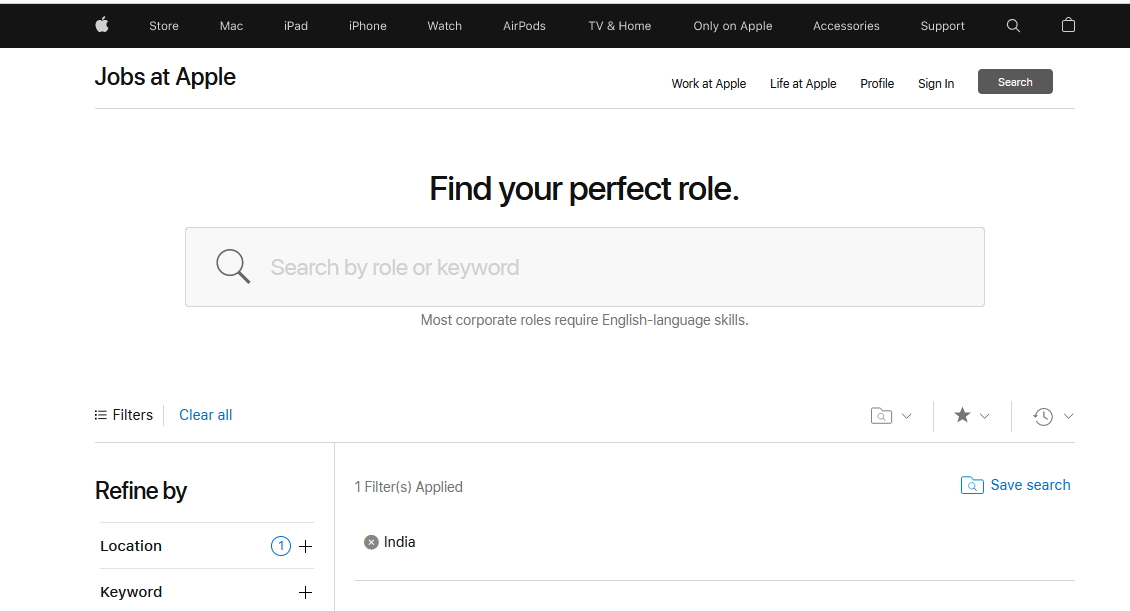
Task: Open the chevron beside the favorites star
Action: coord(985,416)
